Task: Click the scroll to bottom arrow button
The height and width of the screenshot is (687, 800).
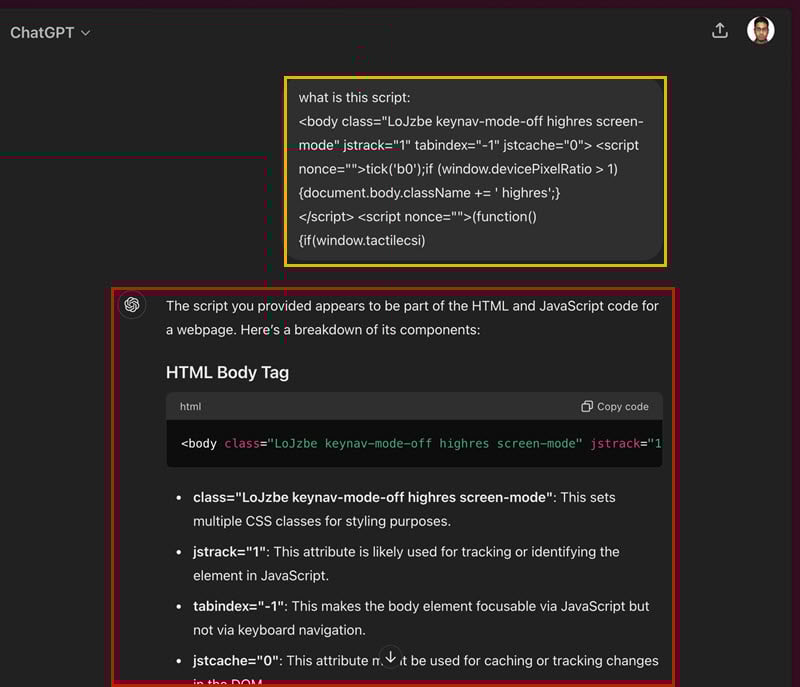Action: tap(390, 657)
